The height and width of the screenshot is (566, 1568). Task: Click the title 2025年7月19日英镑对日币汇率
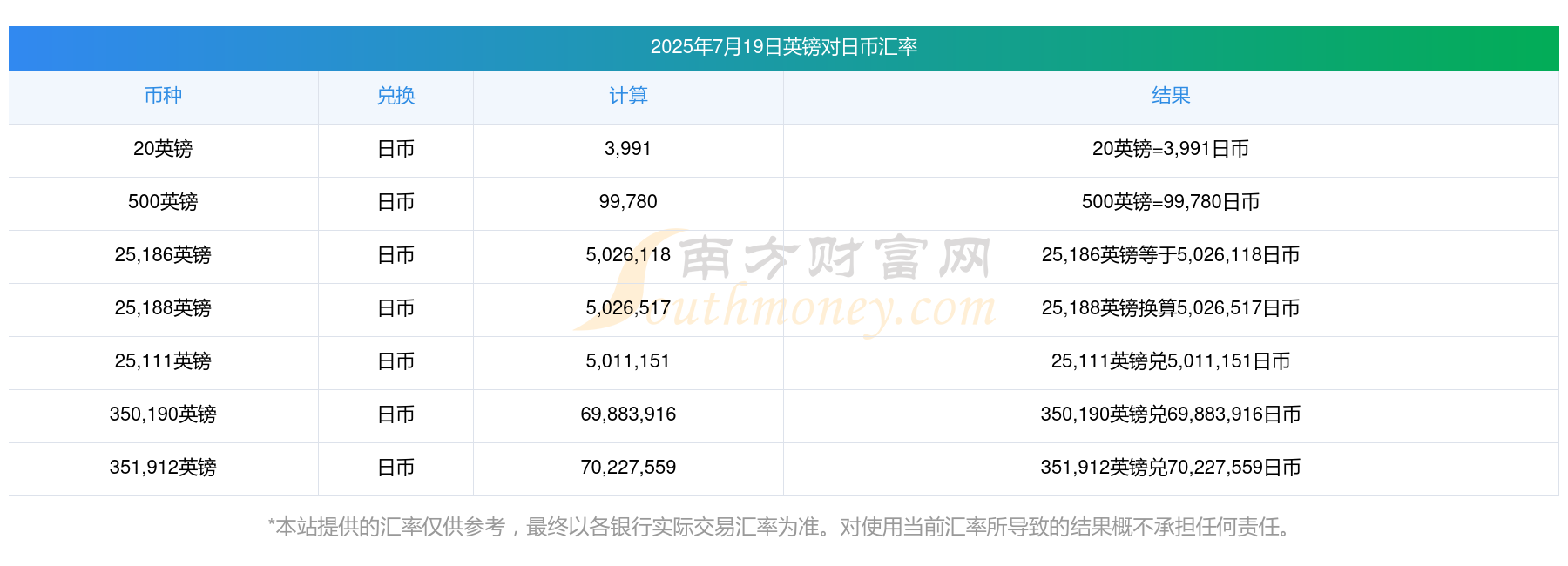pos(784,47)
